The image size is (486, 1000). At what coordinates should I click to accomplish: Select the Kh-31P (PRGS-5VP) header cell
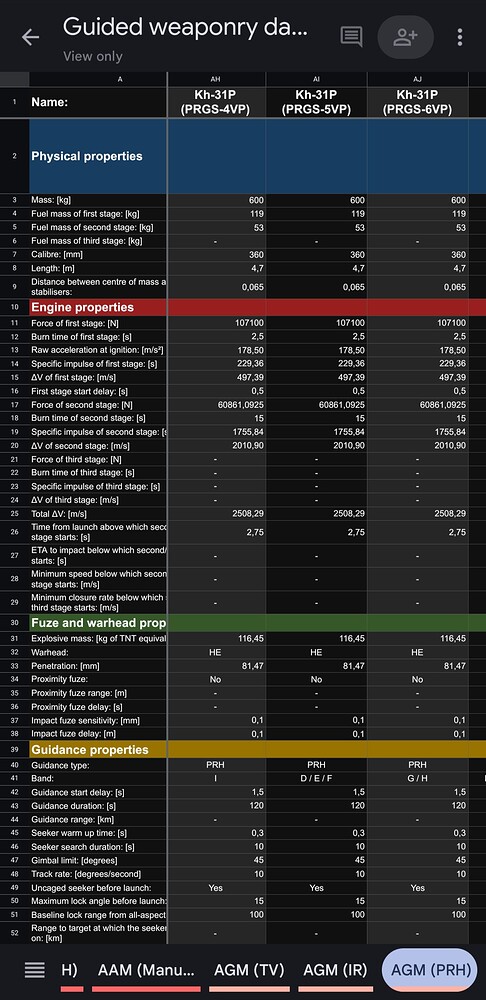pos(316,102)
